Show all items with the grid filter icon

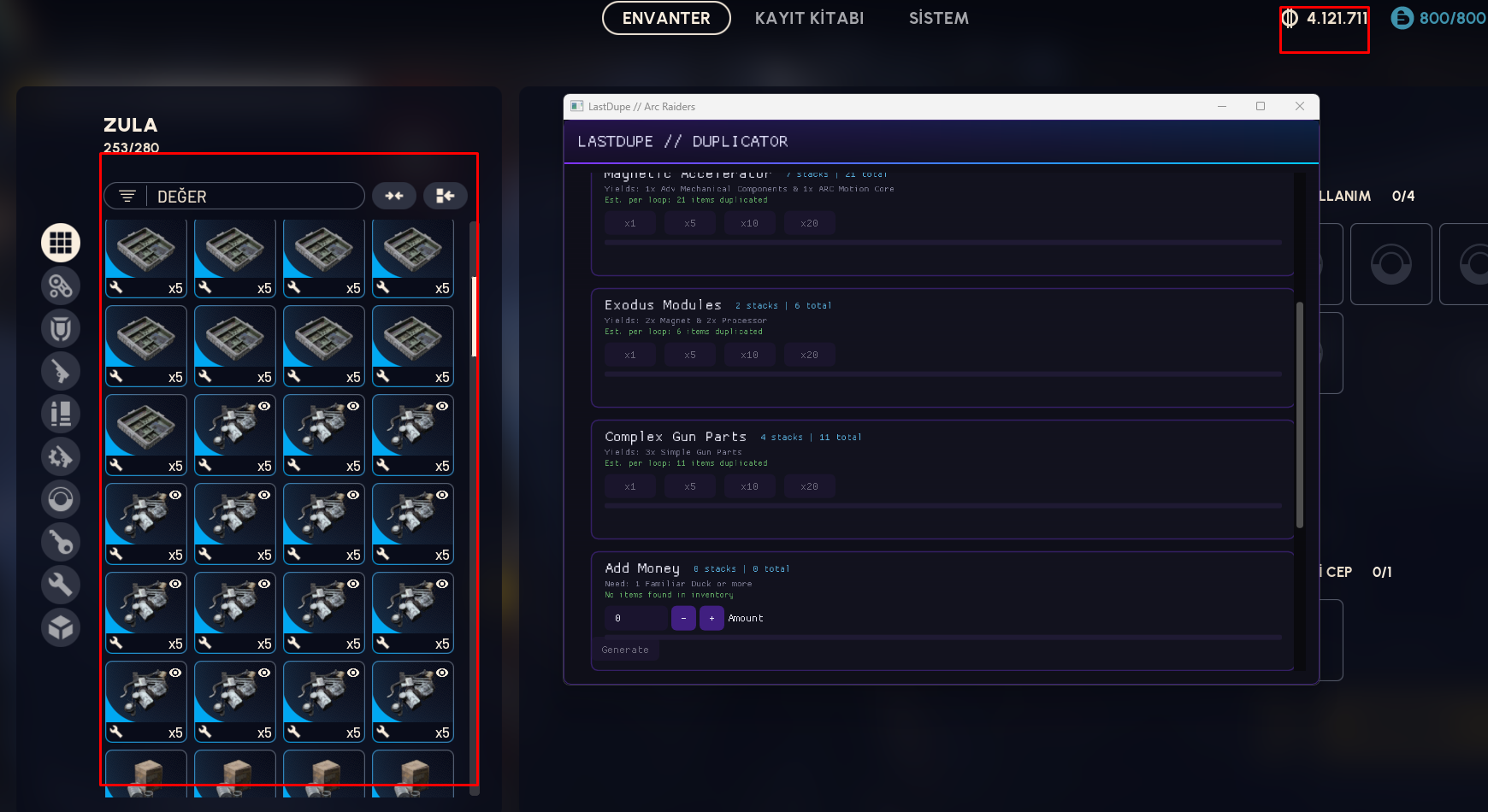click(61, 244)
